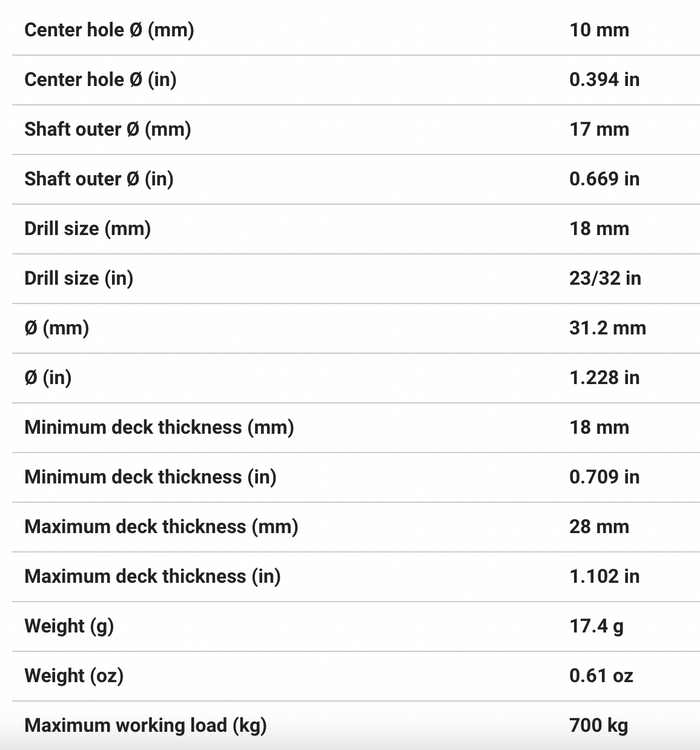Select the Center hole Ø (in) row label
700x750 pixels.
click(x=100, y=80)
